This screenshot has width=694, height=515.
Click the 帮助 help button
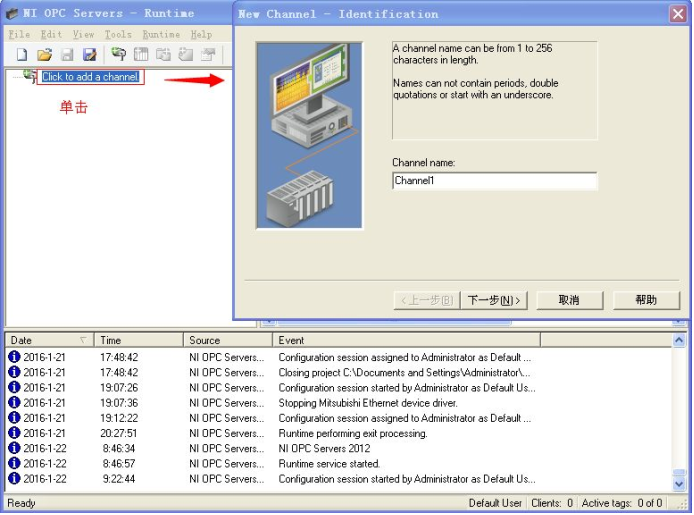coord(646,300)
